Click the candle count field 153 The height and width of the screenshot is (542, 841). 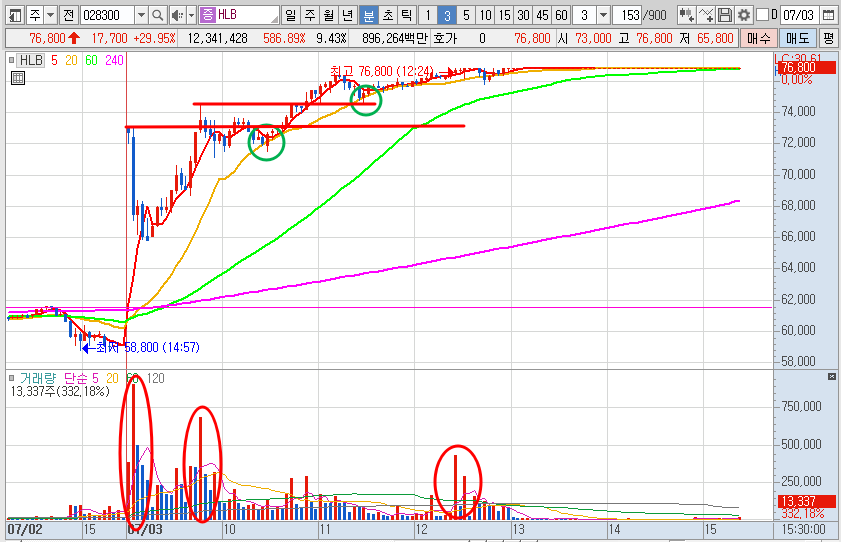click(x=628, y=15)
